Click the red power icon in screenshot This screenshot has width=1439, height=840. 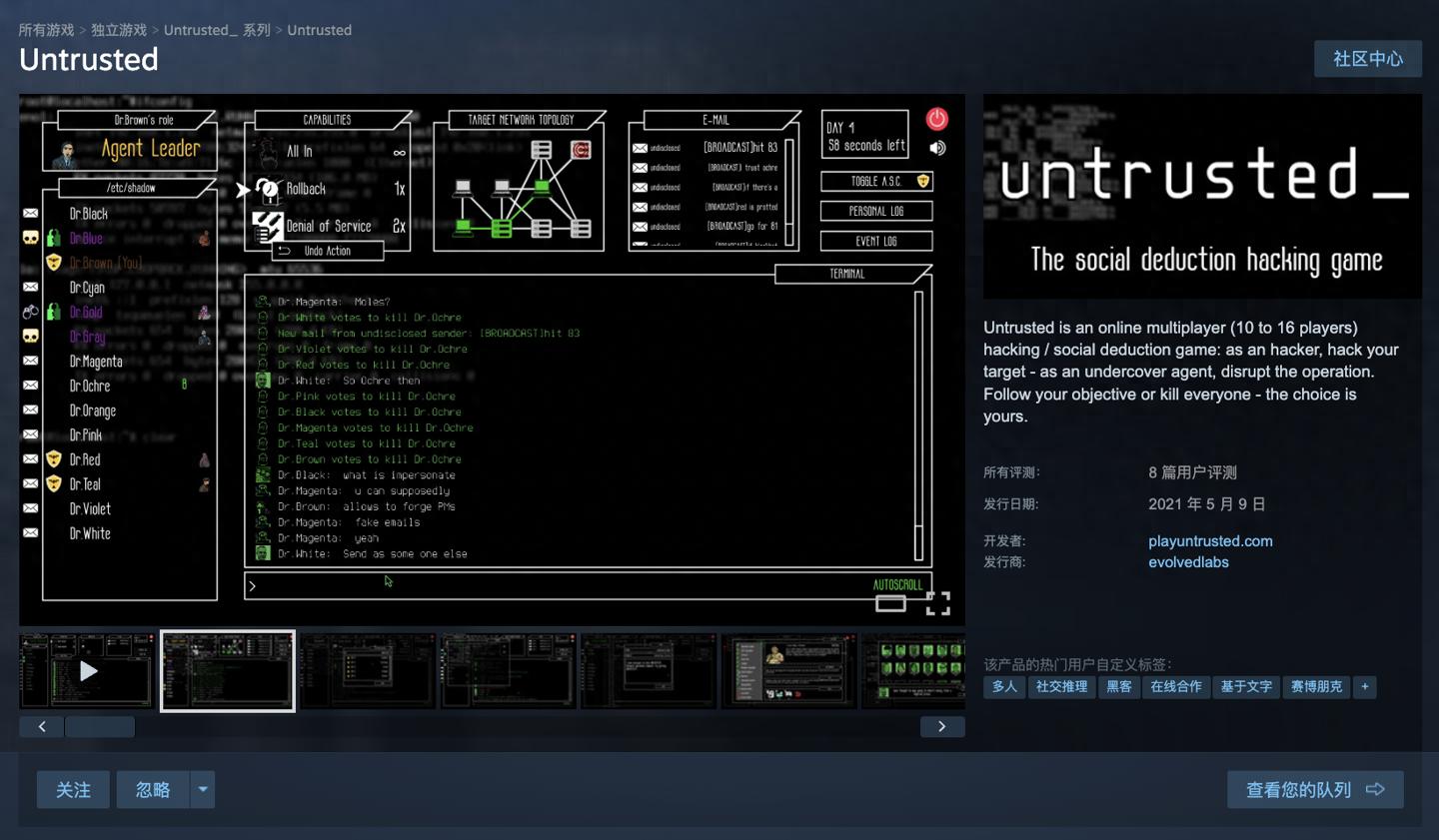(x=936, y=119)
